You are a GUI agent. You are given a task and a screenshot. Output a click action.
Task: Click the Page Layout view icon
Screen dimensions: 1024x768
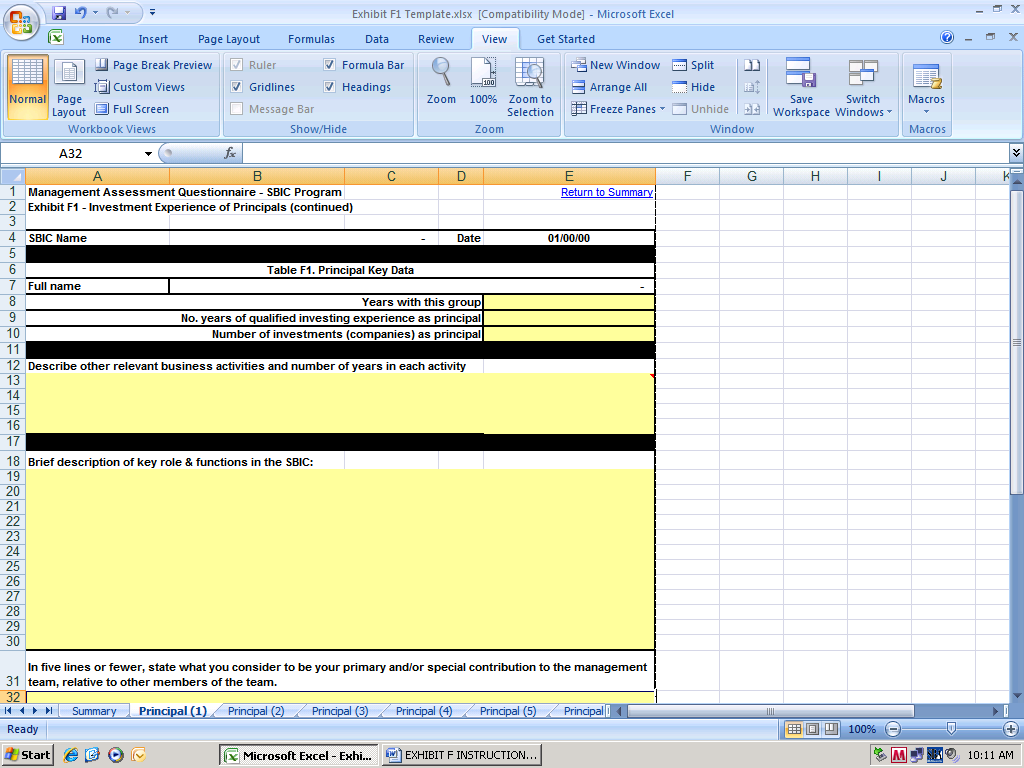click(69, 86)
